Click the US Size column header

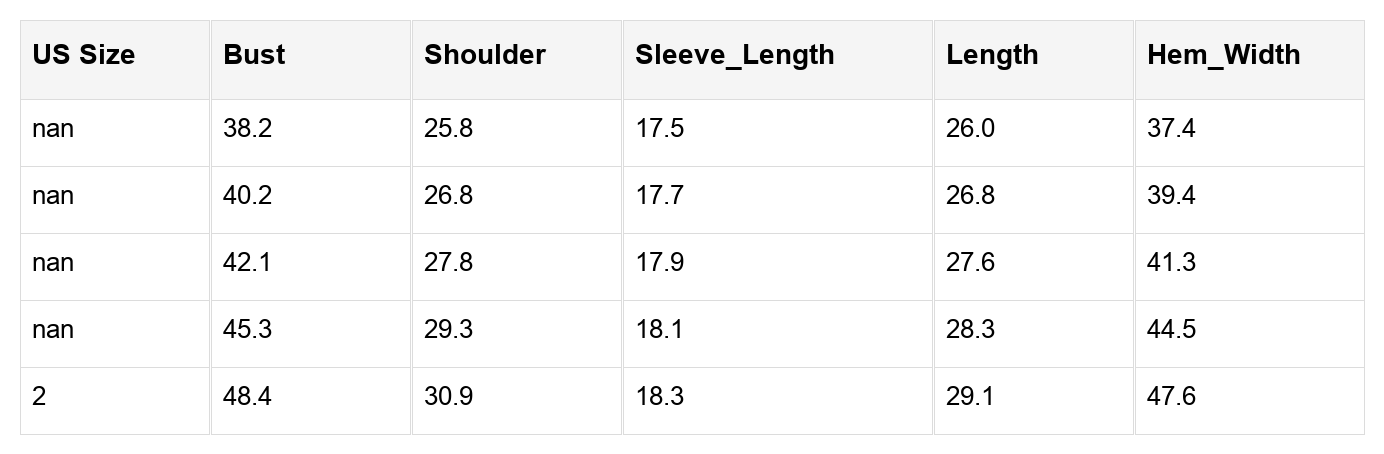coord(83,55)
